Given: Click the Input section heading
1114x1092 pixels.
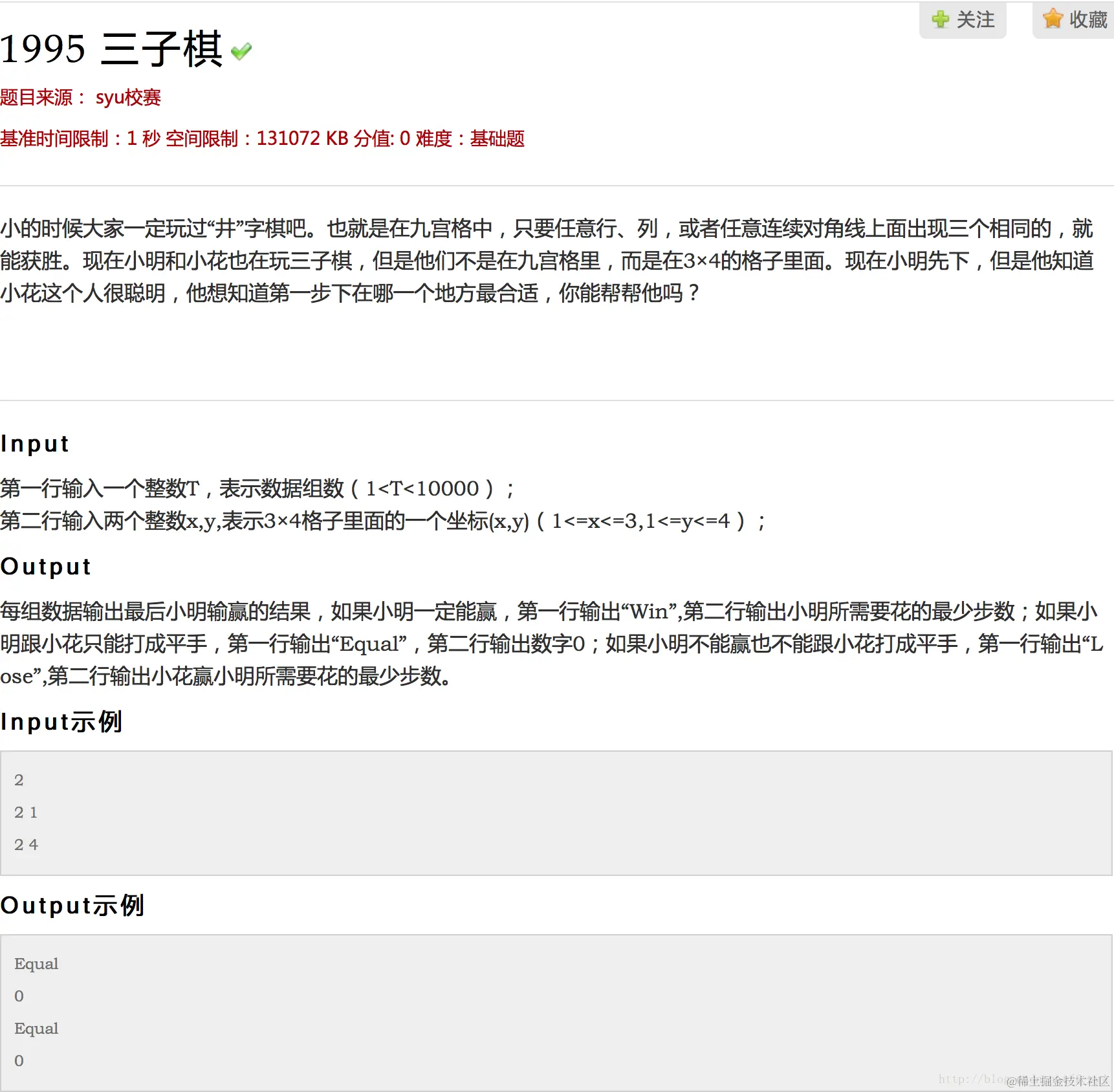Looking at the screenshot, I should (x=35, y=444).
